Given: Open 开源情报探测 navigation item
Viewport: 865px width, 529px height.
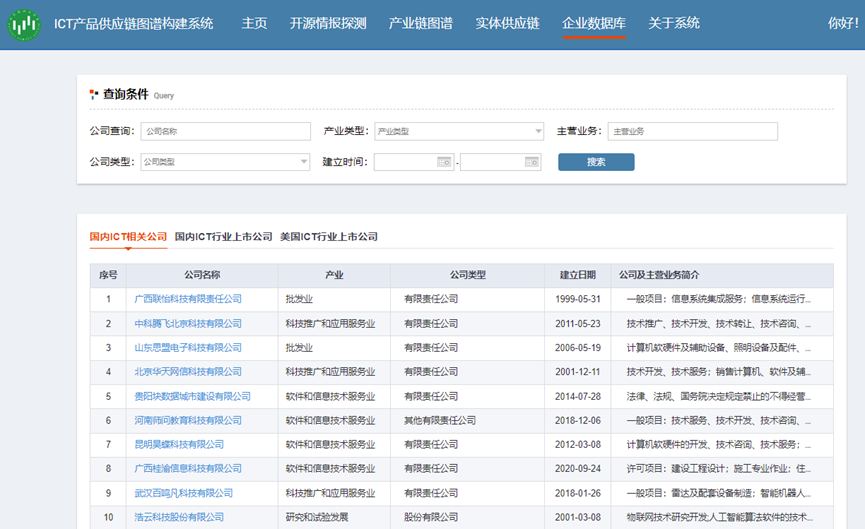Looking at the screenshot, I should 328,23.
